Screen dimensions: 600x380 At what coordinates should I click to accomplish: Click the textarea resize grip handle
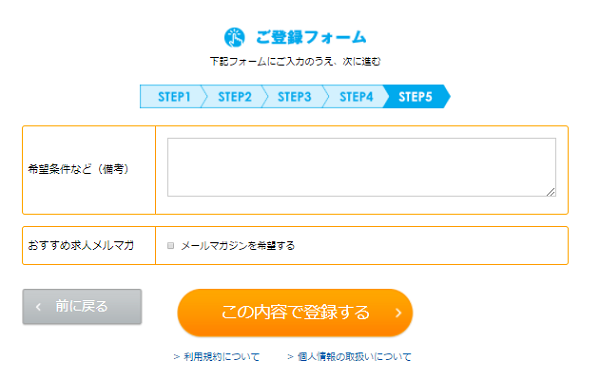coord(551,192)
